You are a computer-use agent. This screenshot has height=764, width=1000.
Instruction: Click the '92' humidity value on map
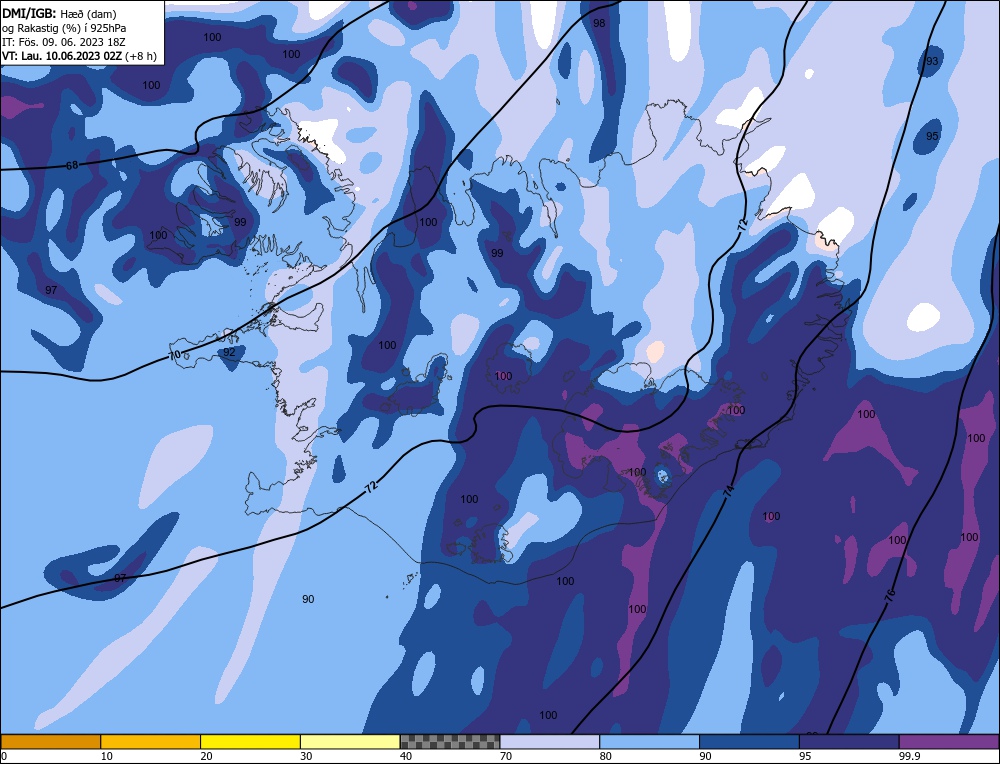pyautogui.click(x=229, y=352)
